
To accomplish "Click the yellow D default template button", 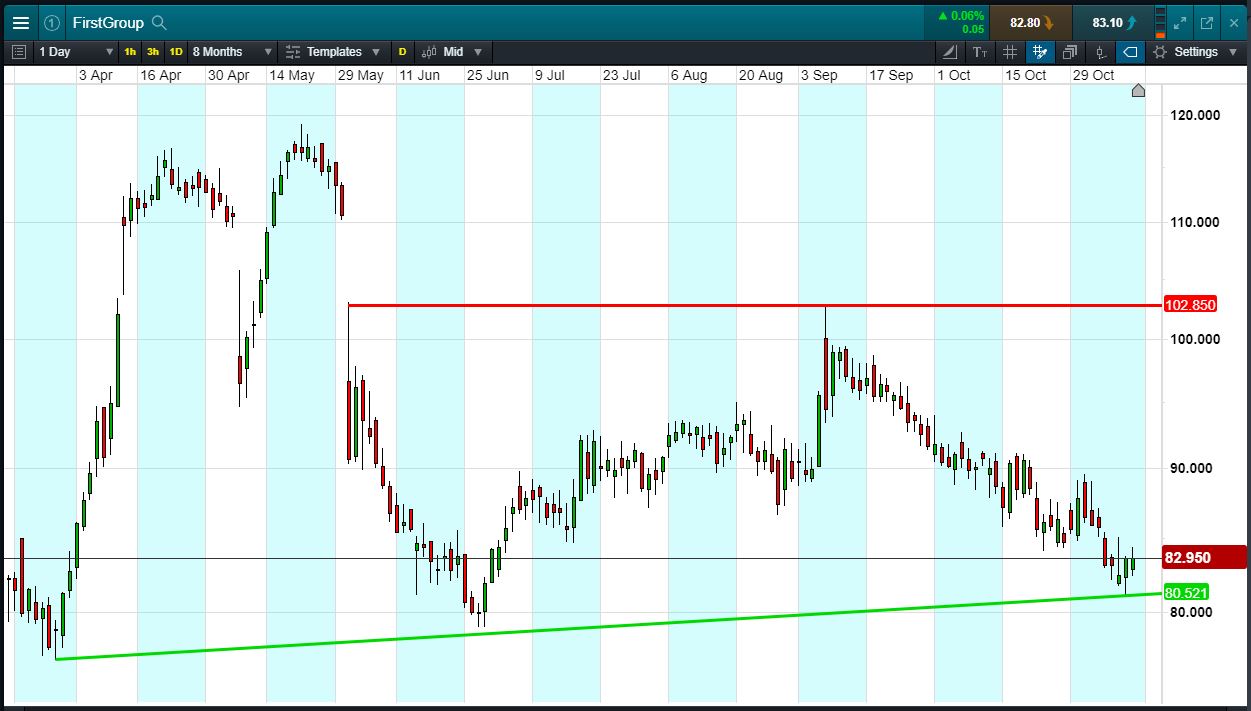I will point(402,52).
